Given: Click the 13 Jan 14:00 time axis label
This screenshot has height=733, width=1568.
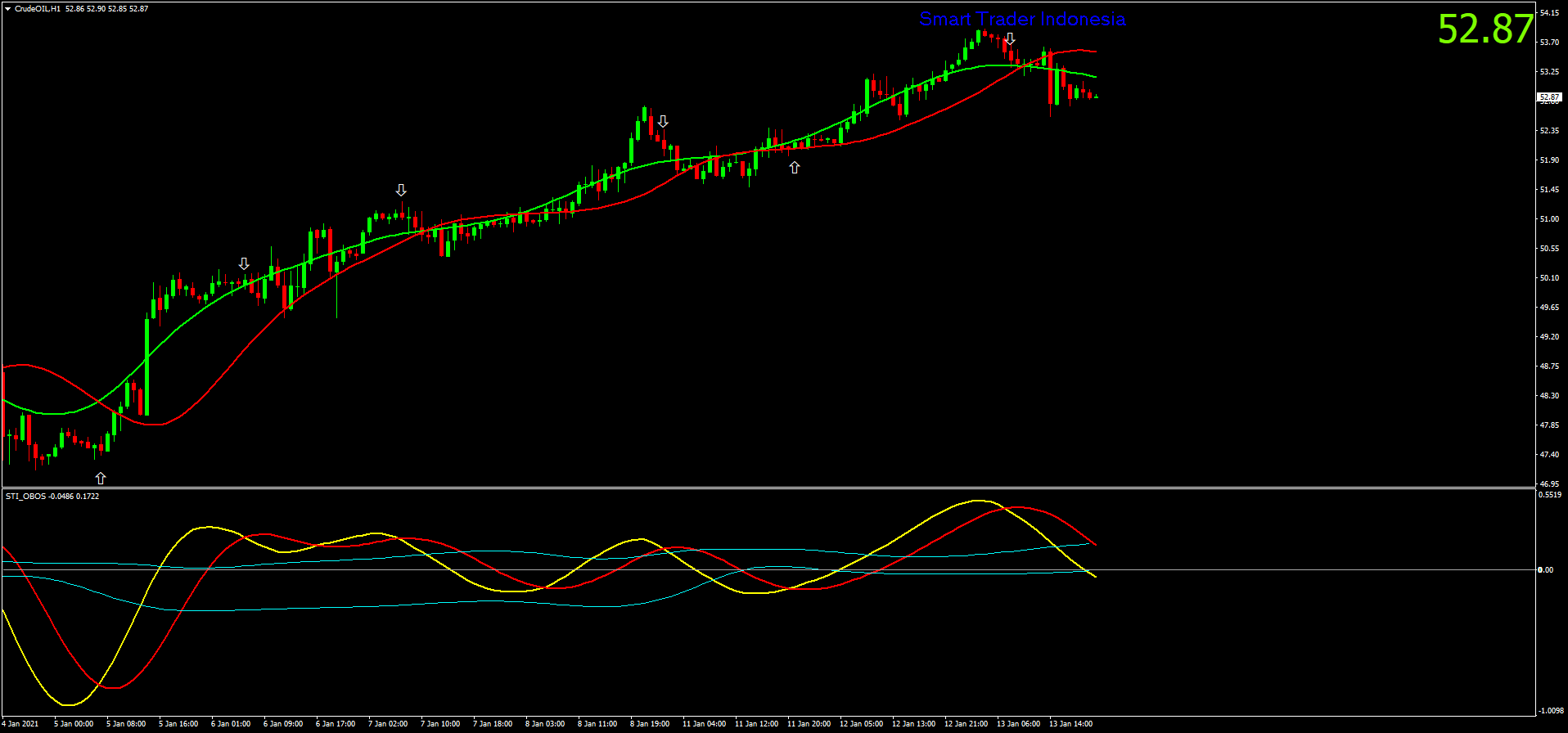Looking at the screenshot, I should (1071, 724).
